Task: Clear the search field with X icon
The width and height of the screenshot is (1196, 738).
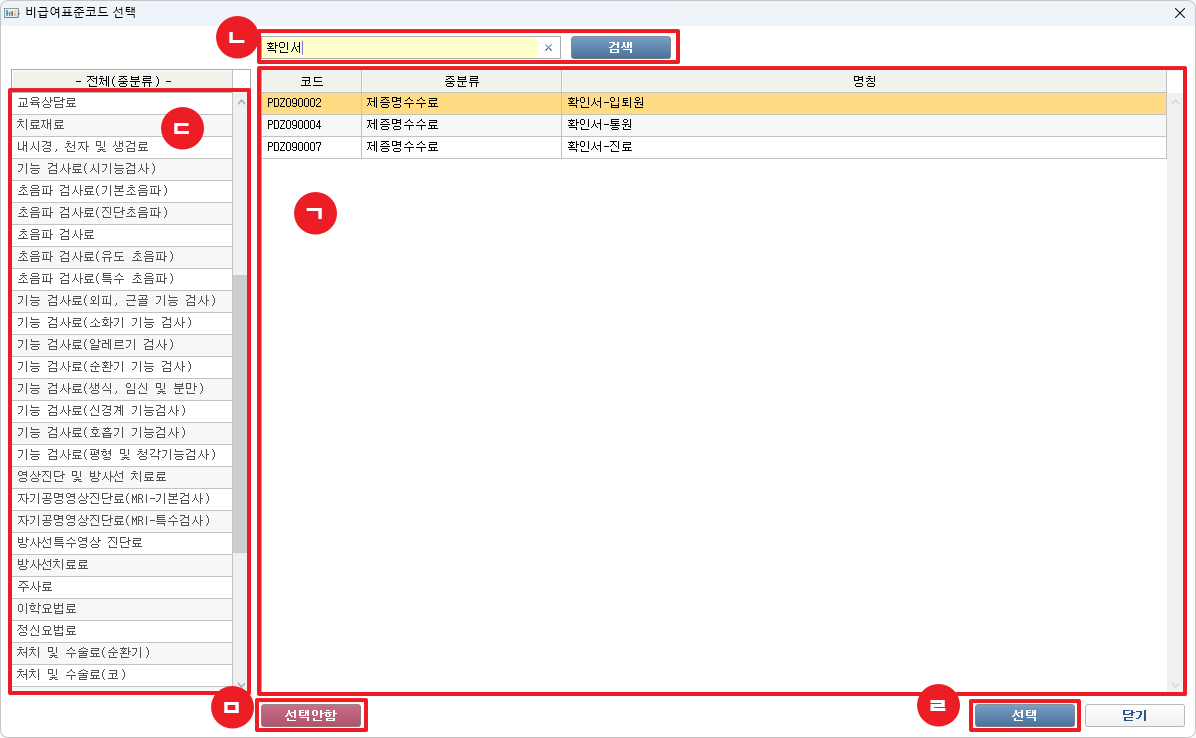Action: click(548, 48)
